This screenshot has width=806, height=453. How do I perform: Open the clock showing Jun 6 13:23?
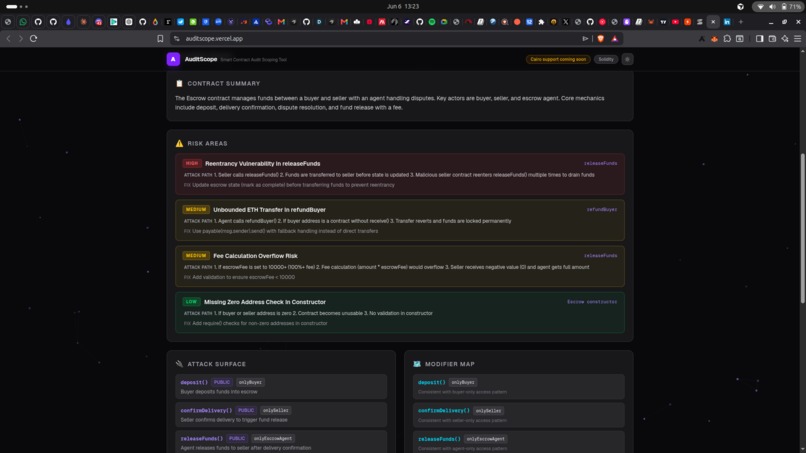403,7
